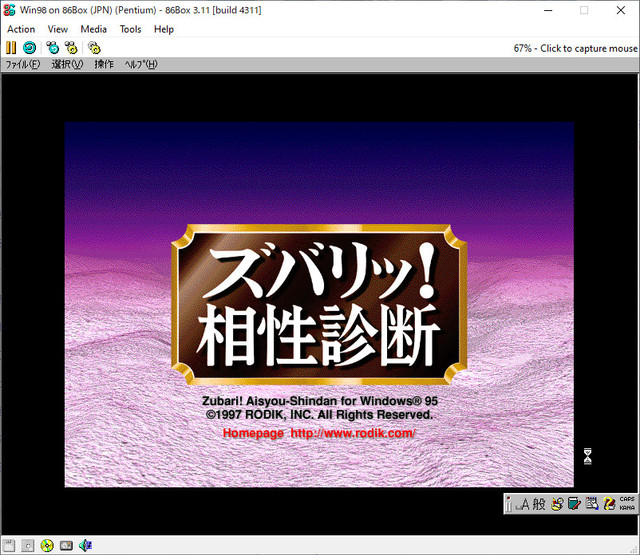Open the IME help question mark icon
The height and width of the screenshot is (555, 640).
click(609, 504)
